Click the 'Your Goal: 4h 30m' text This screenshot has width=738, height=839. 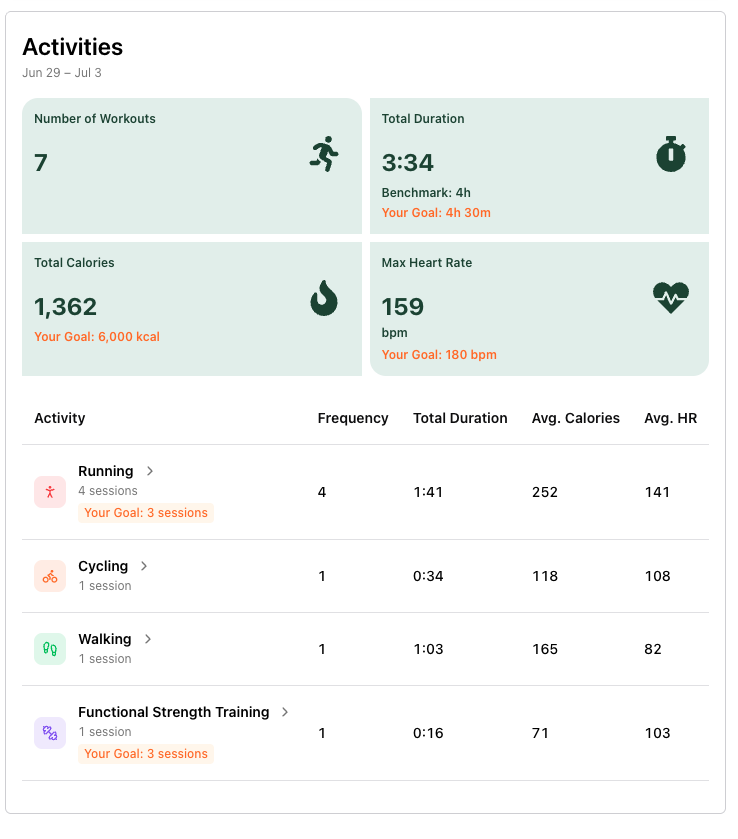436,213
